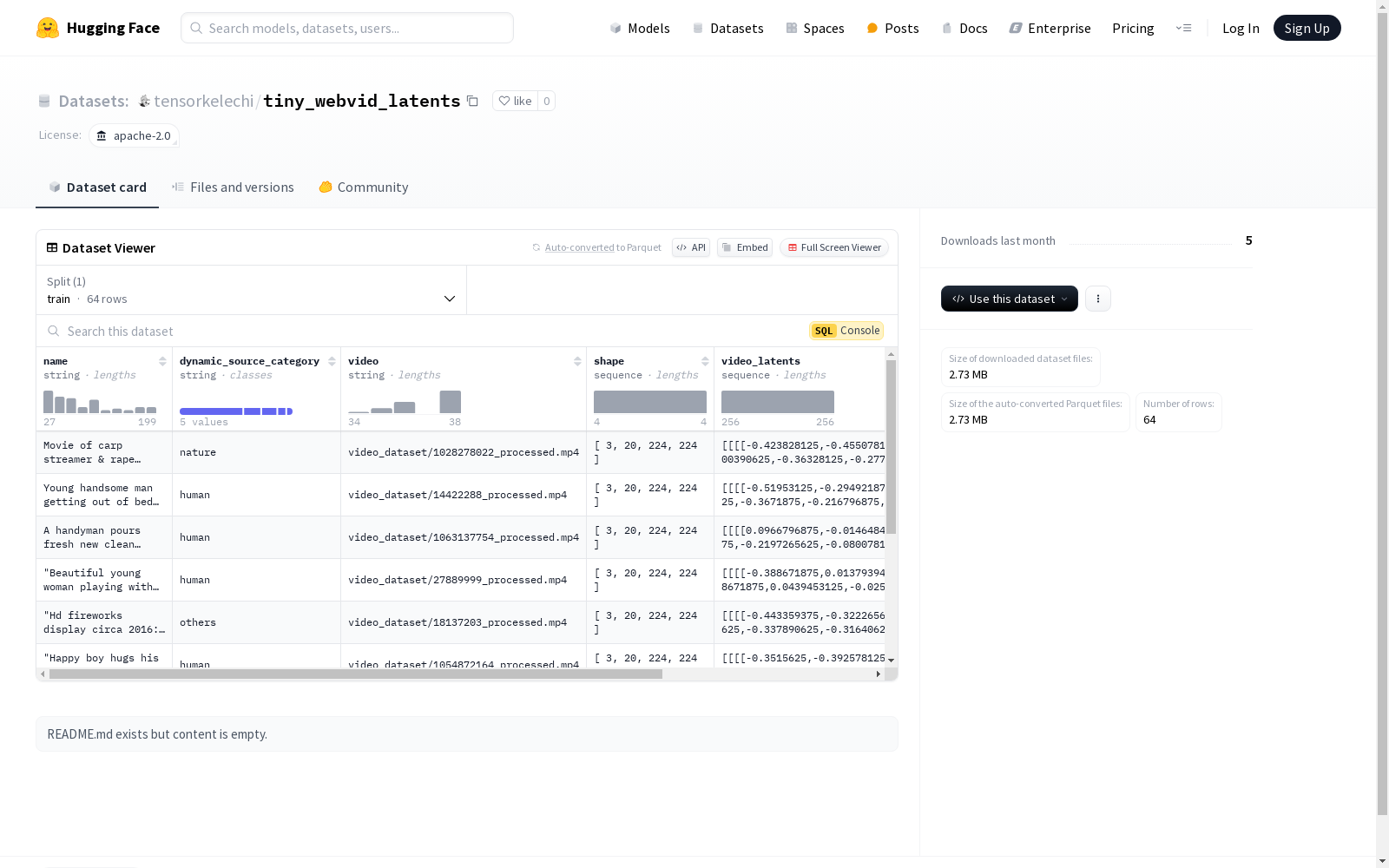Click the Log In link
1389x868 pixels.
click(x=1241, y=28)
